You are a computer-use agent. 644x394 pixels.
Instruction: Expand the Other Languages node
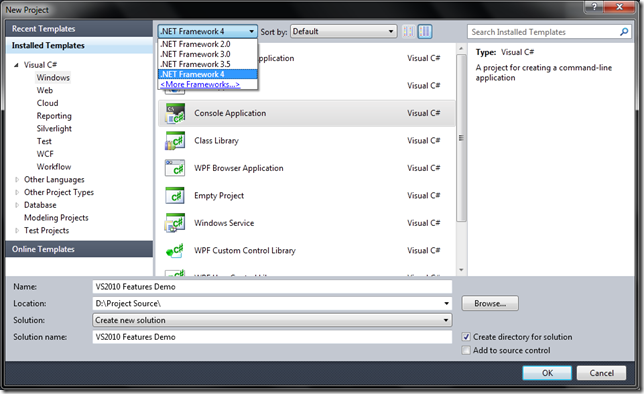click(16, 180)
